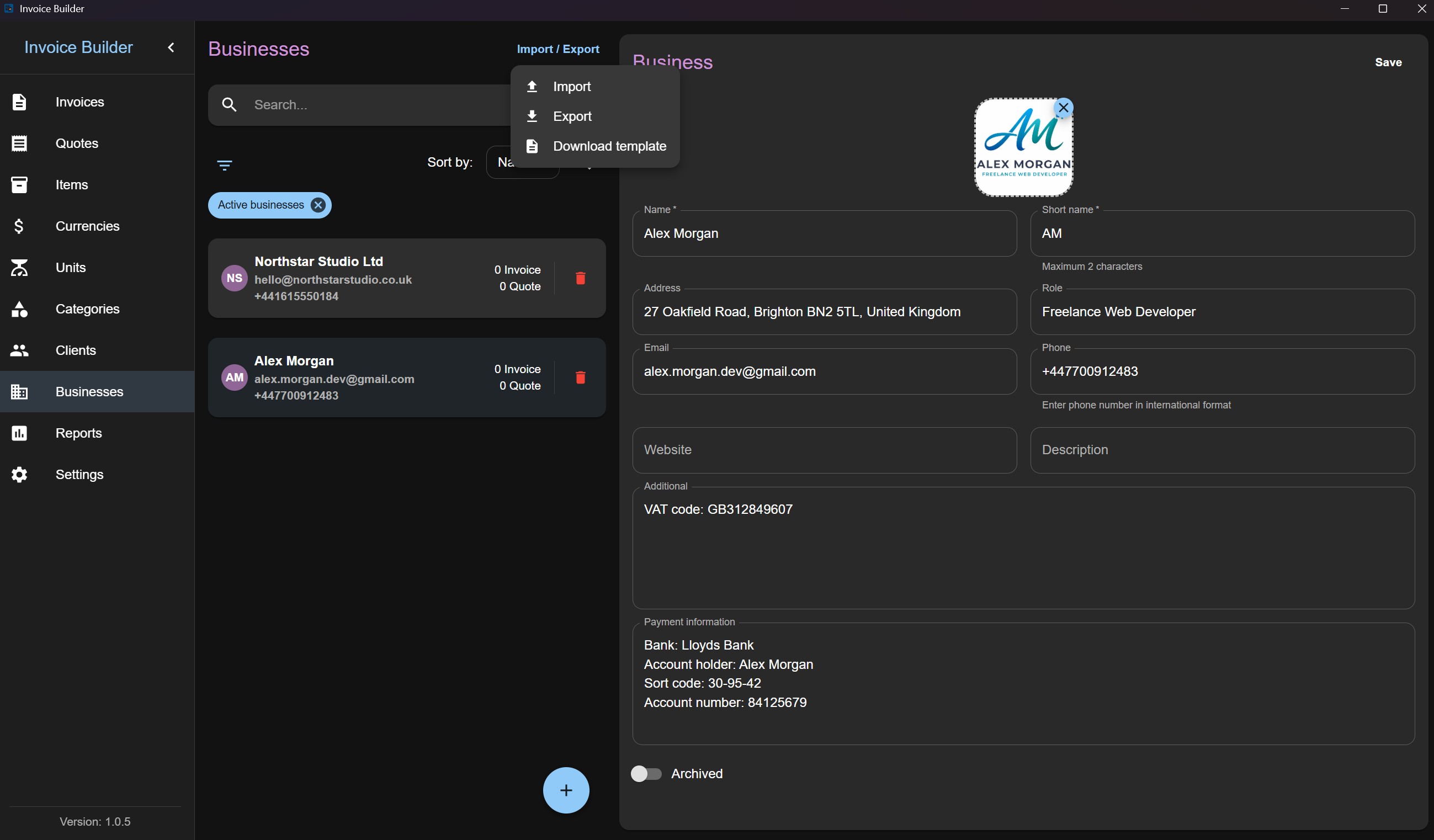Click the search magnifier icon
The height and width of the screenshot is (840, 1434).
click(229, 105)
